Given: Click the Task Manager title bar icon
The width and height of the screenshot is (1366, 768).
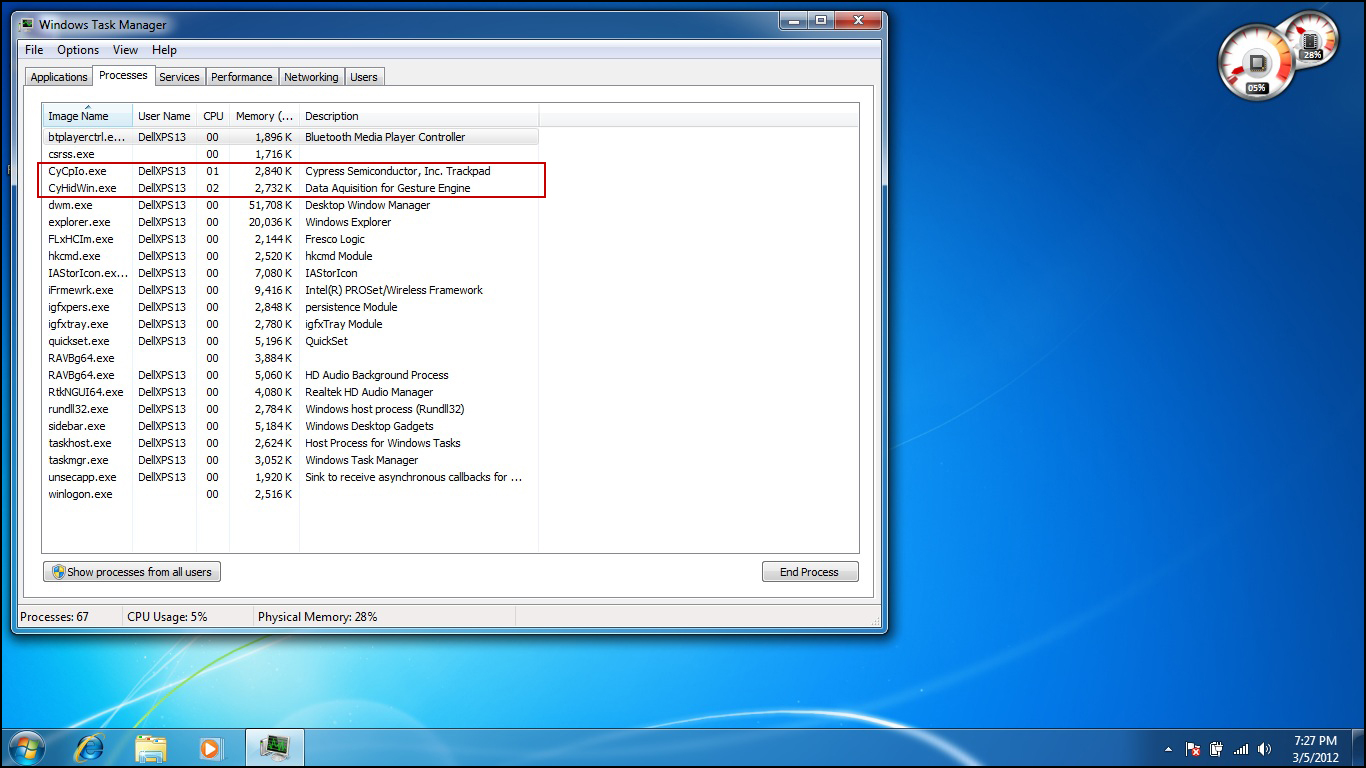Looking at the screenshot, I should pos(27,24).
